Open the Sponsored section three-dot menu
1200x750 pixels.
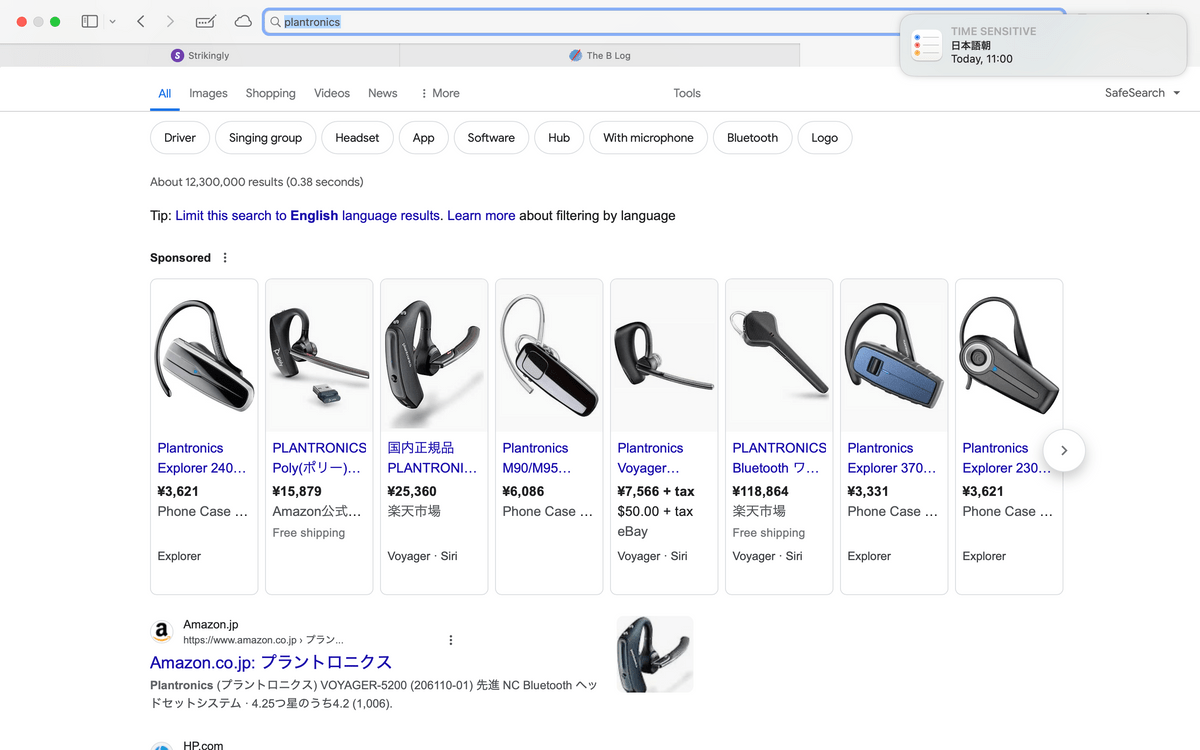pos(225,258)
